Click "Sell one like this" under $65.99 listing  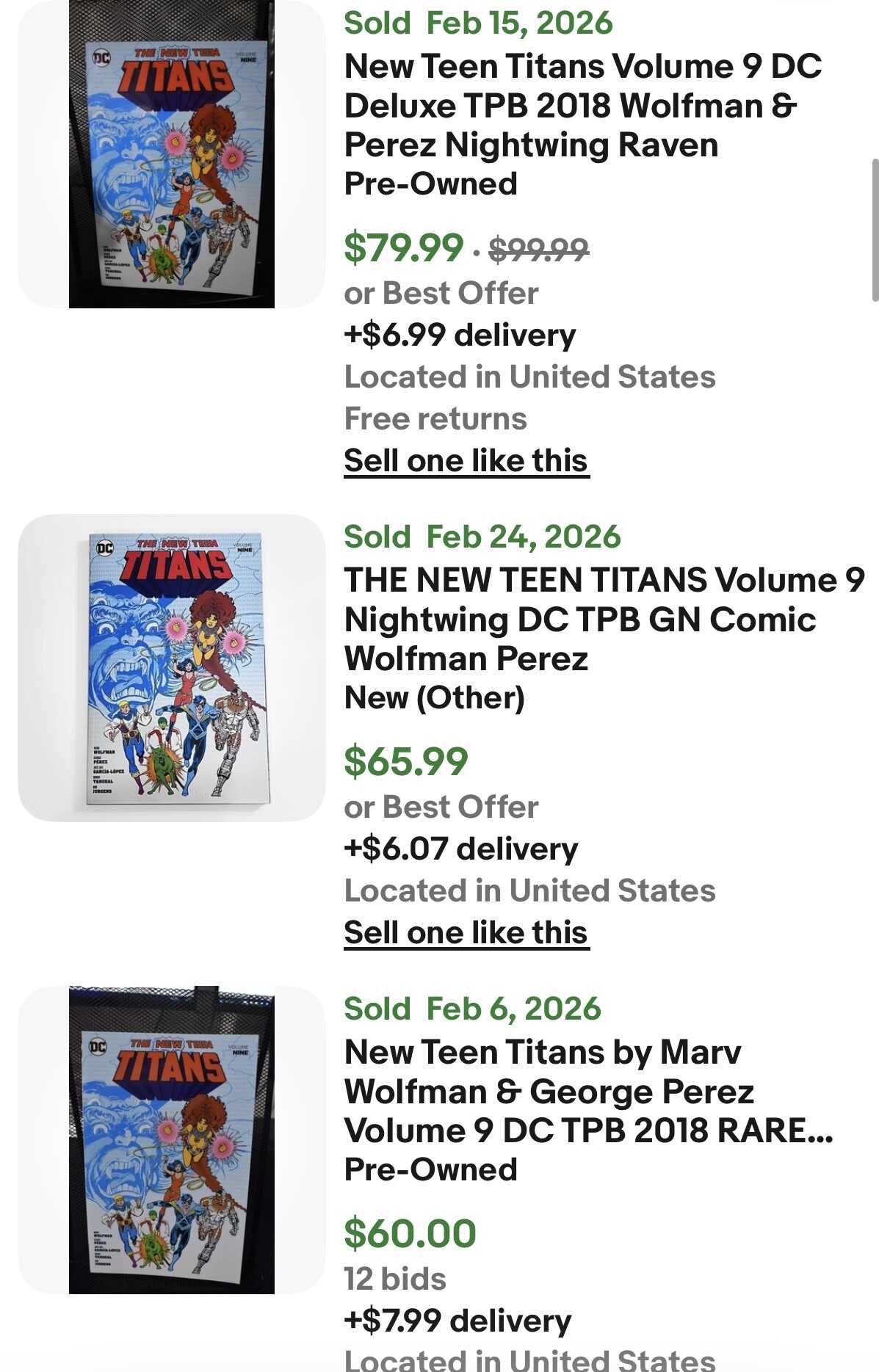coord(466,933)
